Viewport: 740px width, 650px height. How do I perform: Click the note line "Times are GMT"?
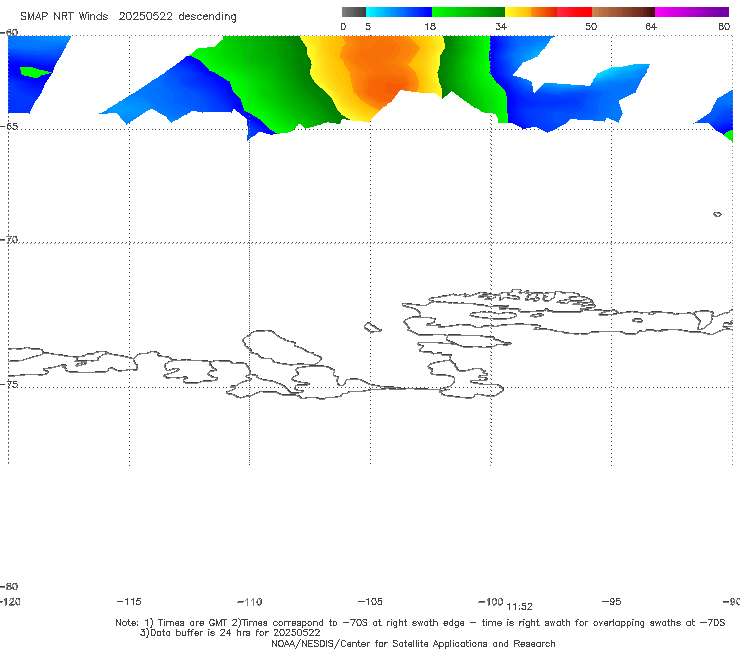[x=193, y=623]
